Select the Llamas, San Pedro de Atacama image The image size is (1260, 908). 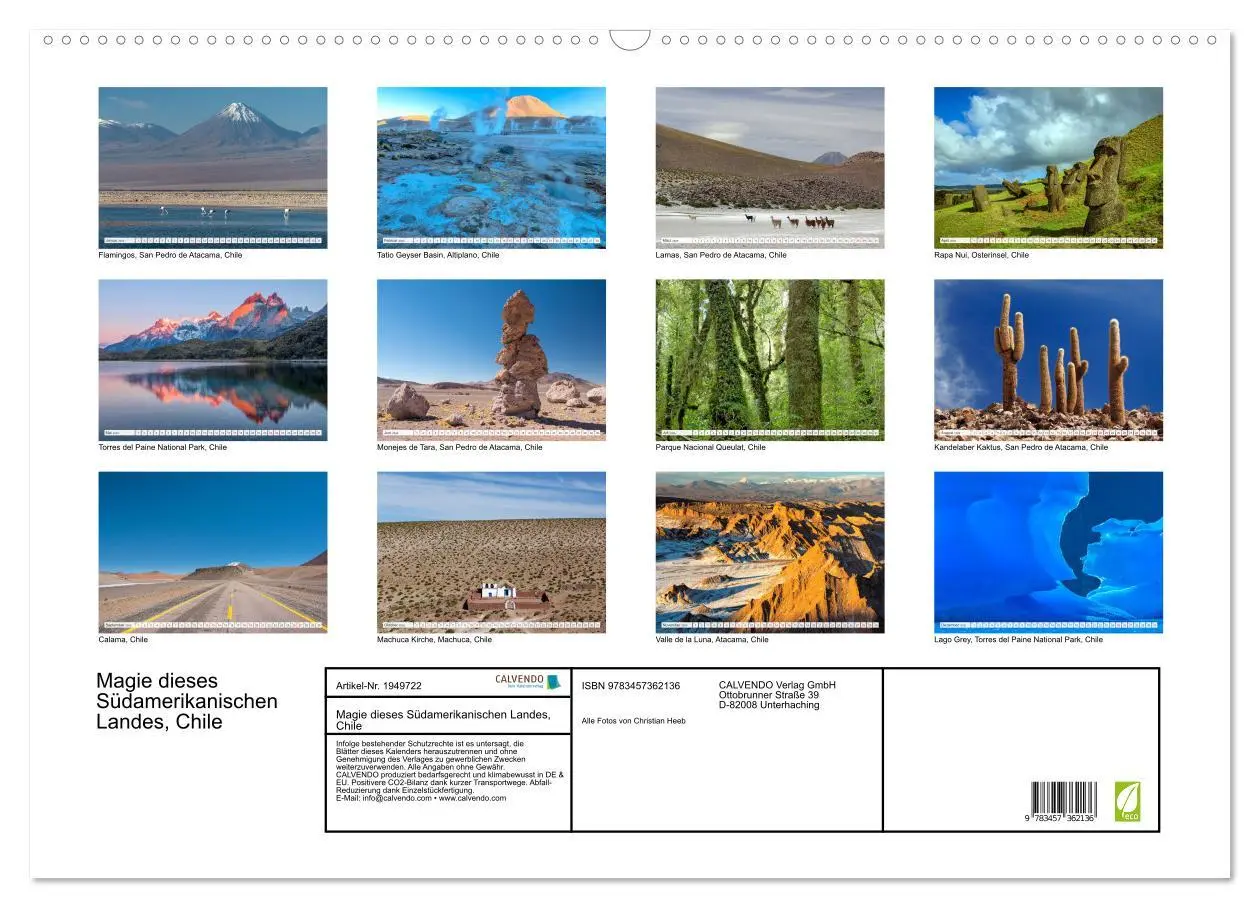(x=770, y=165)
